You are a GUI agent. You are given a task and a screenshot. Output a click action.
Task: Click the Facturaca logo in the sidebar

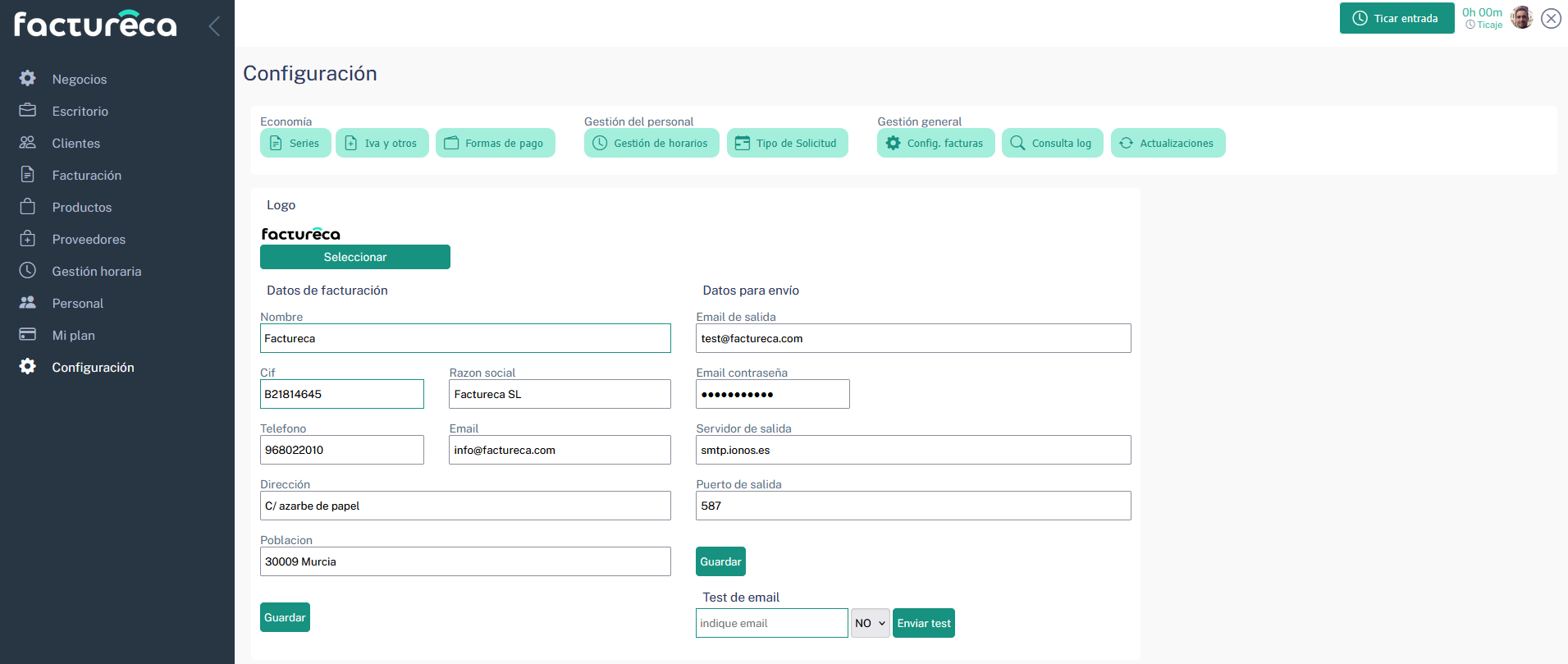[95, 24]
